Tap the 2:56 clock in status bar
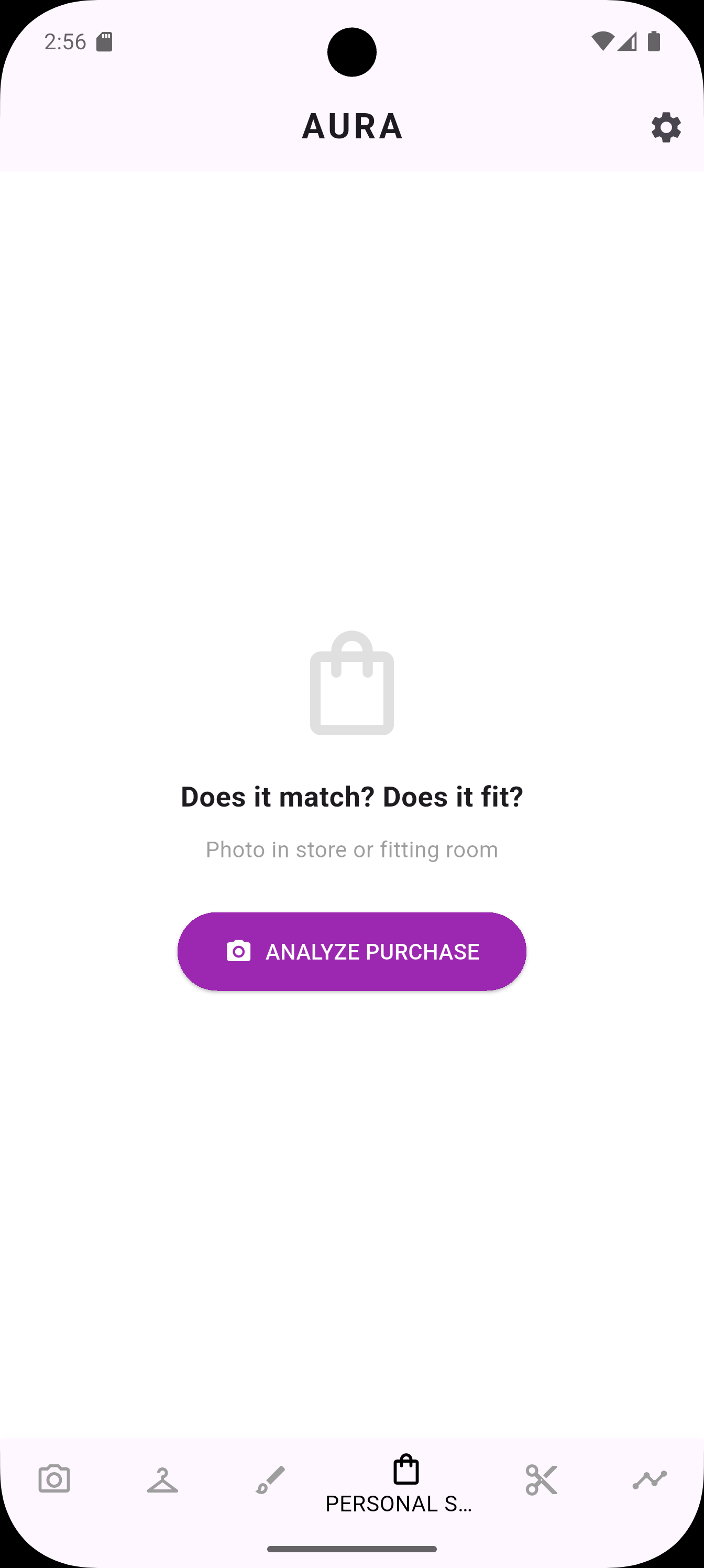704x1568 pixels. pyautogui.click(x=65, y=41)
